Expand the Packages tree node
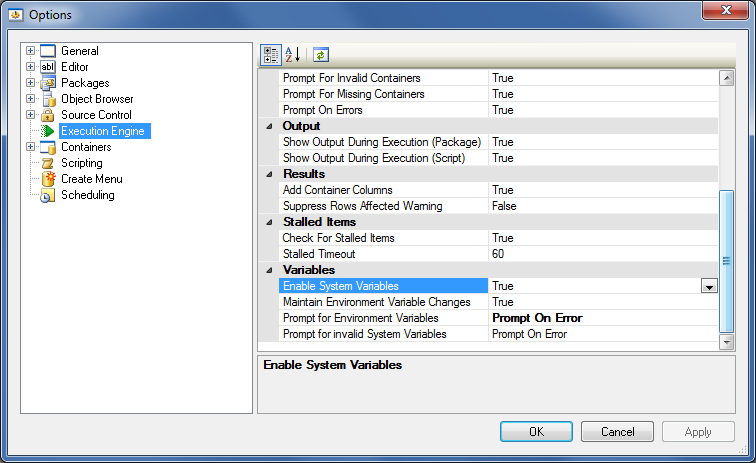 [30, 83]
